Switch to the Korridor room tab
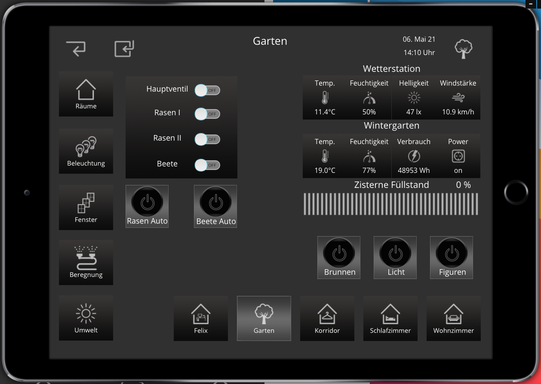This screenshot has width=541, height=384. click(x=327, y=318)
